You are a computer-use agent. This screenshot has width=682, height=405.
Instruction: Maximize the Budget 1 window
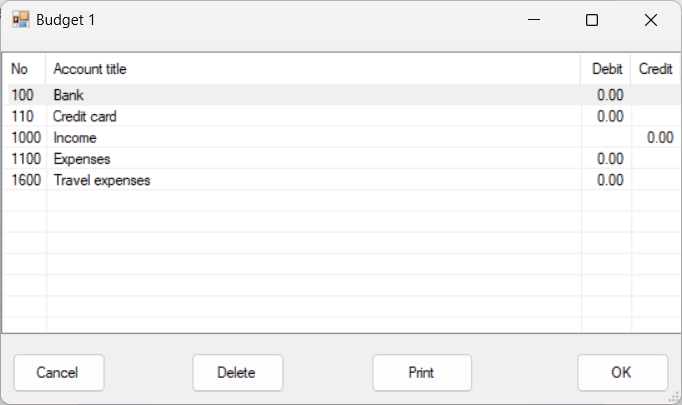592,20
